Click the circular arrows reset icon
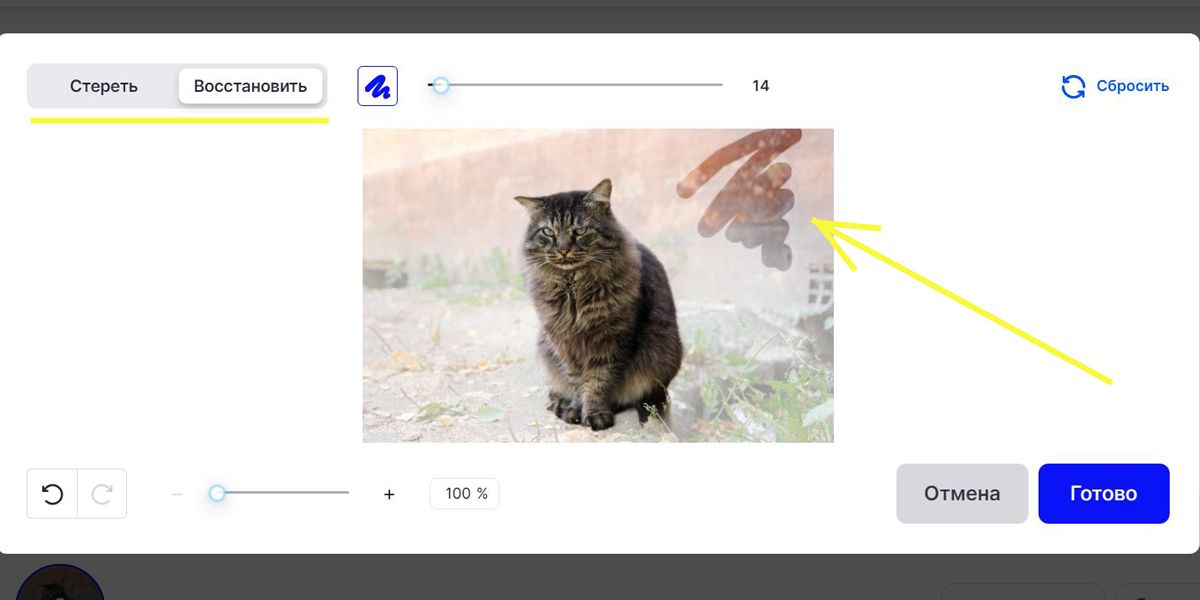 pyautogui.click(x=1073, y=86)
